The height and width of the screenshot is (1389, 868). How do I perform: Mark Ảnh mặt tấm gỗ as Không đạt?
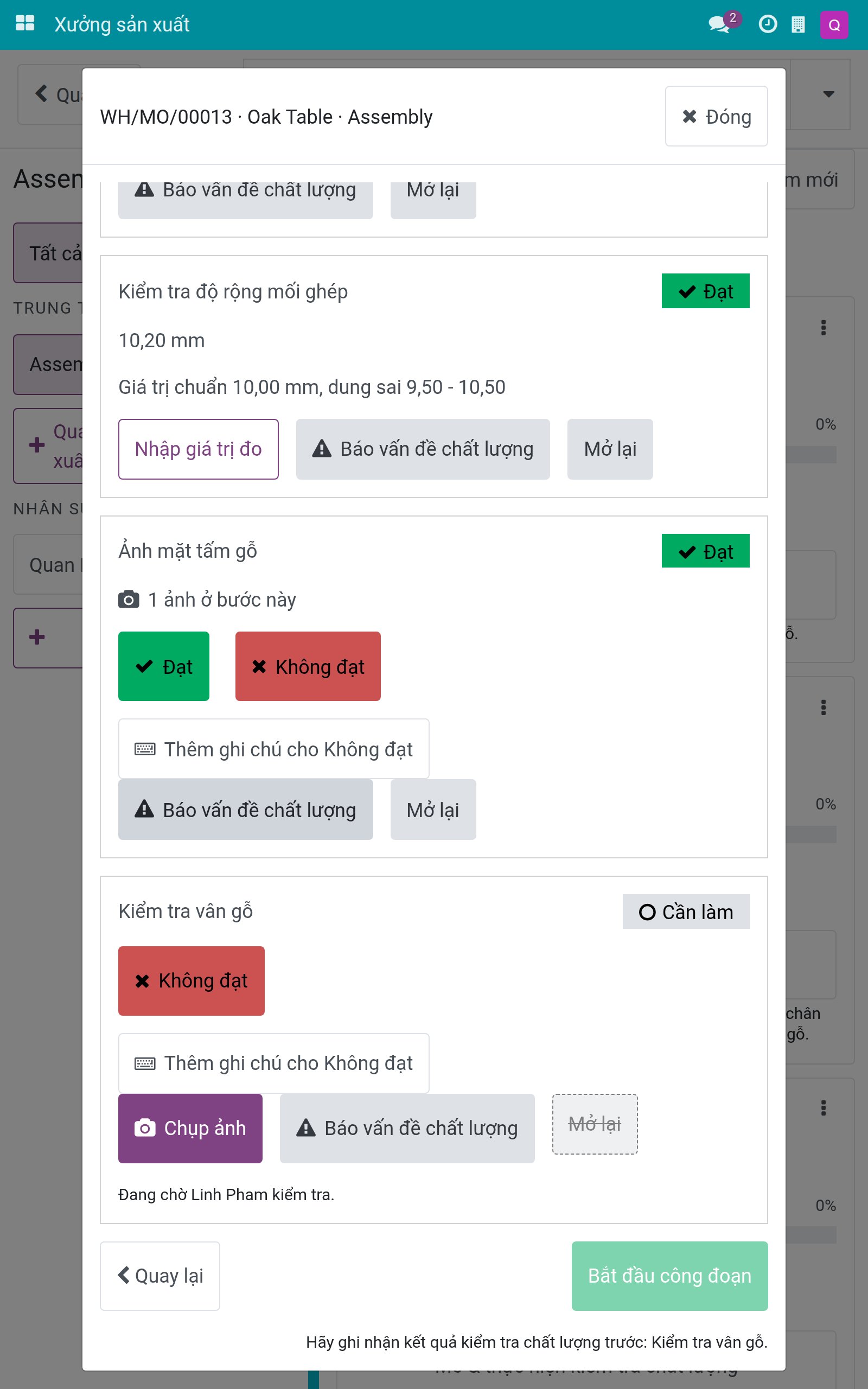click(x=308, y=666)
